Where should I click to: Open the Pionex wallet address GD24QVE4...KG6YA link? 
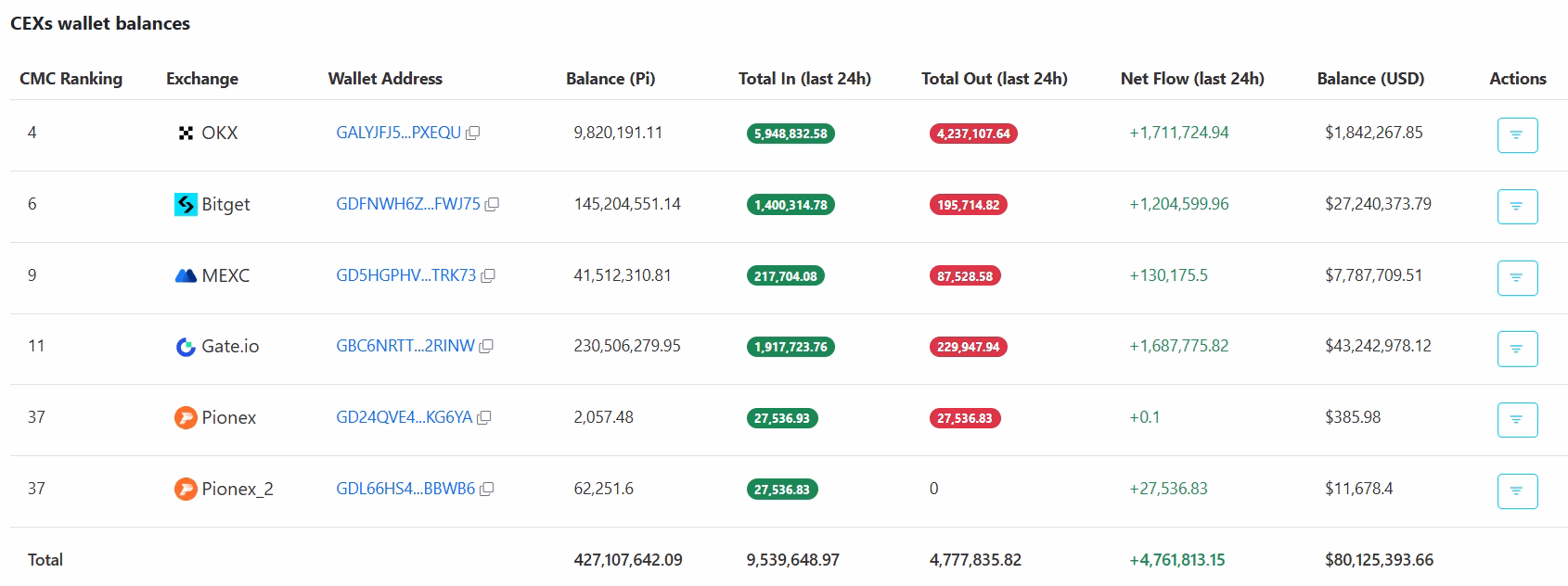pyautogui.click(x=404, y=417)
